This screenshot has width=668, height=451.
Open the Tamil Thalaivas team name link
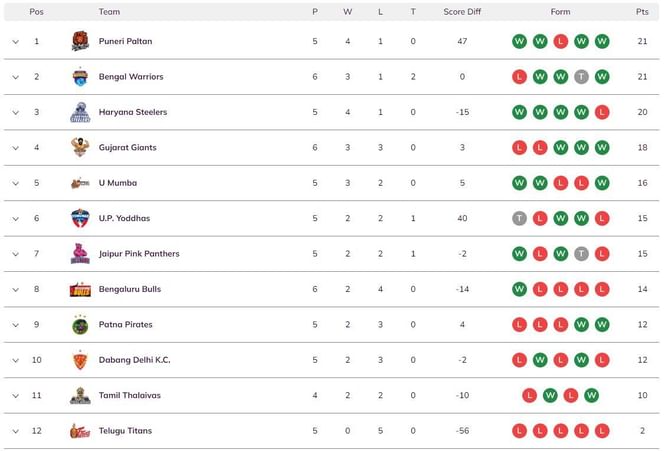(129, 395)
